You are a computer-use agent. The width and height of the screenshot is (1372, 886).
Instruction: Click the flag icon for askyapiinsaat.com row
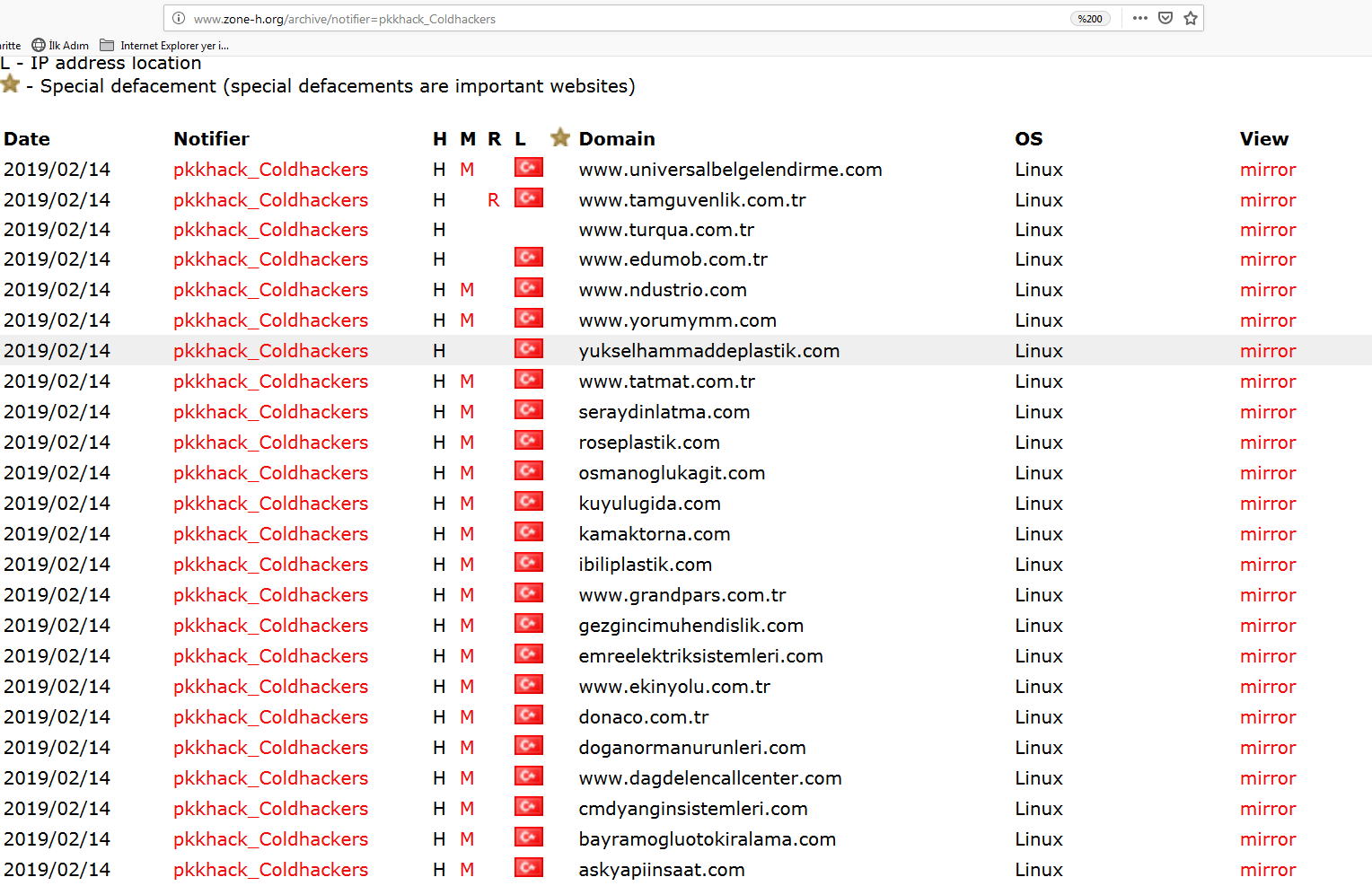[529, 868]
